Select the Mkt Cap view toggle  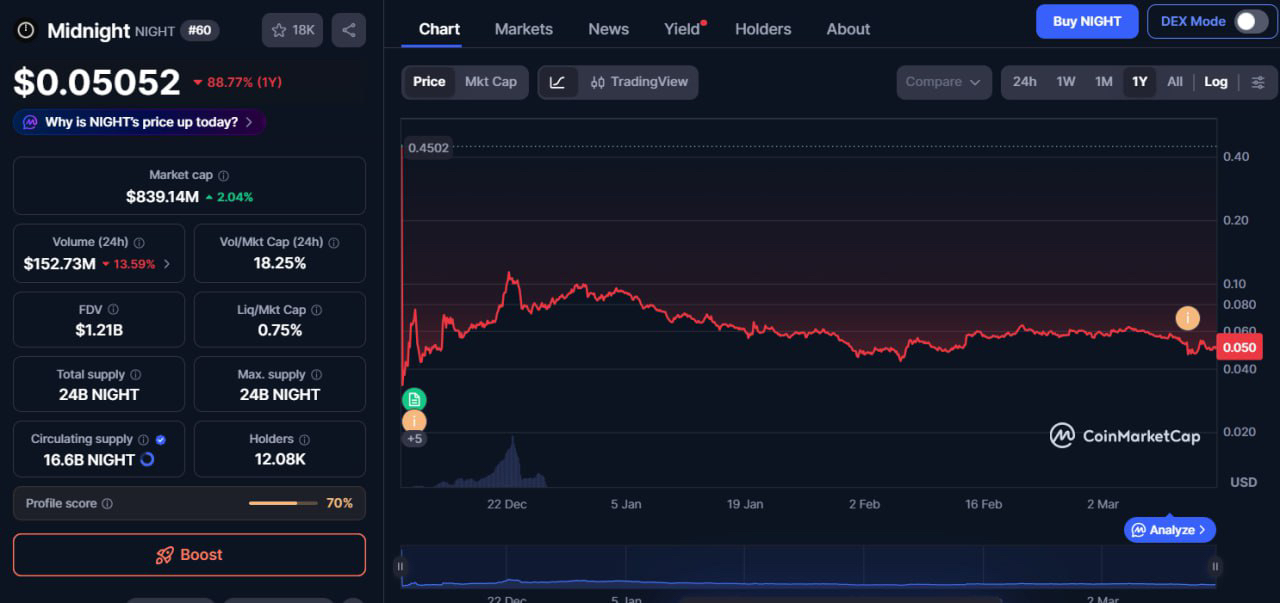tap(491, 82)
